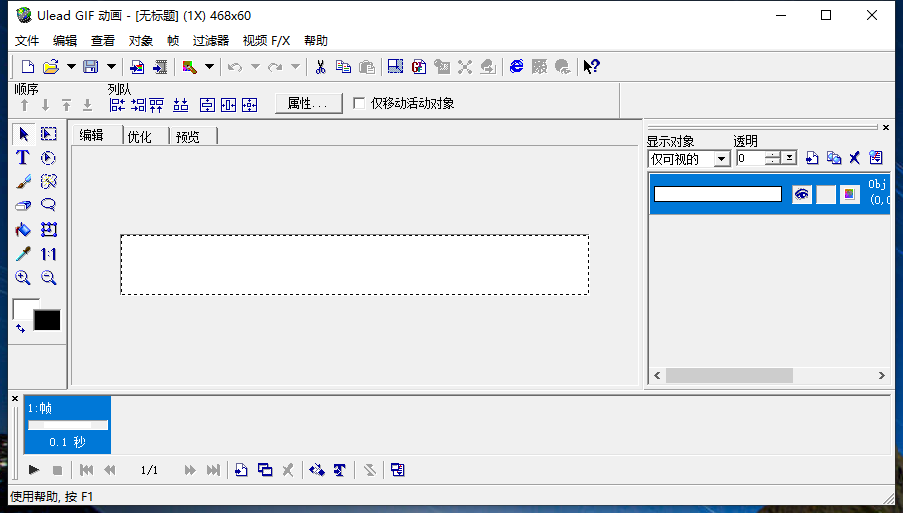Click the Play animation button
Image resolution: width=903 pixels, height=513 pixels.
coord(34,470)
